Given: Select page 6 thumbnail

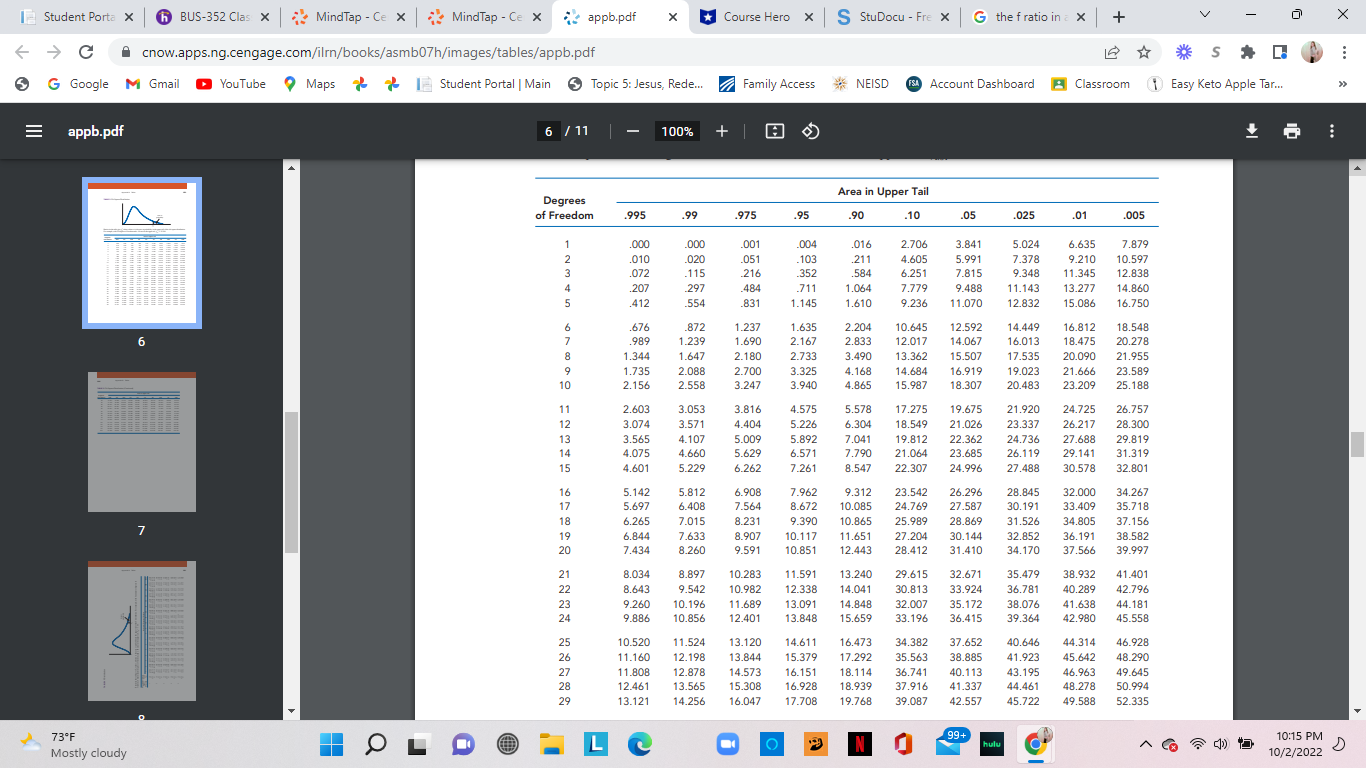Looking at the screenshot, I should pos(142,253).
